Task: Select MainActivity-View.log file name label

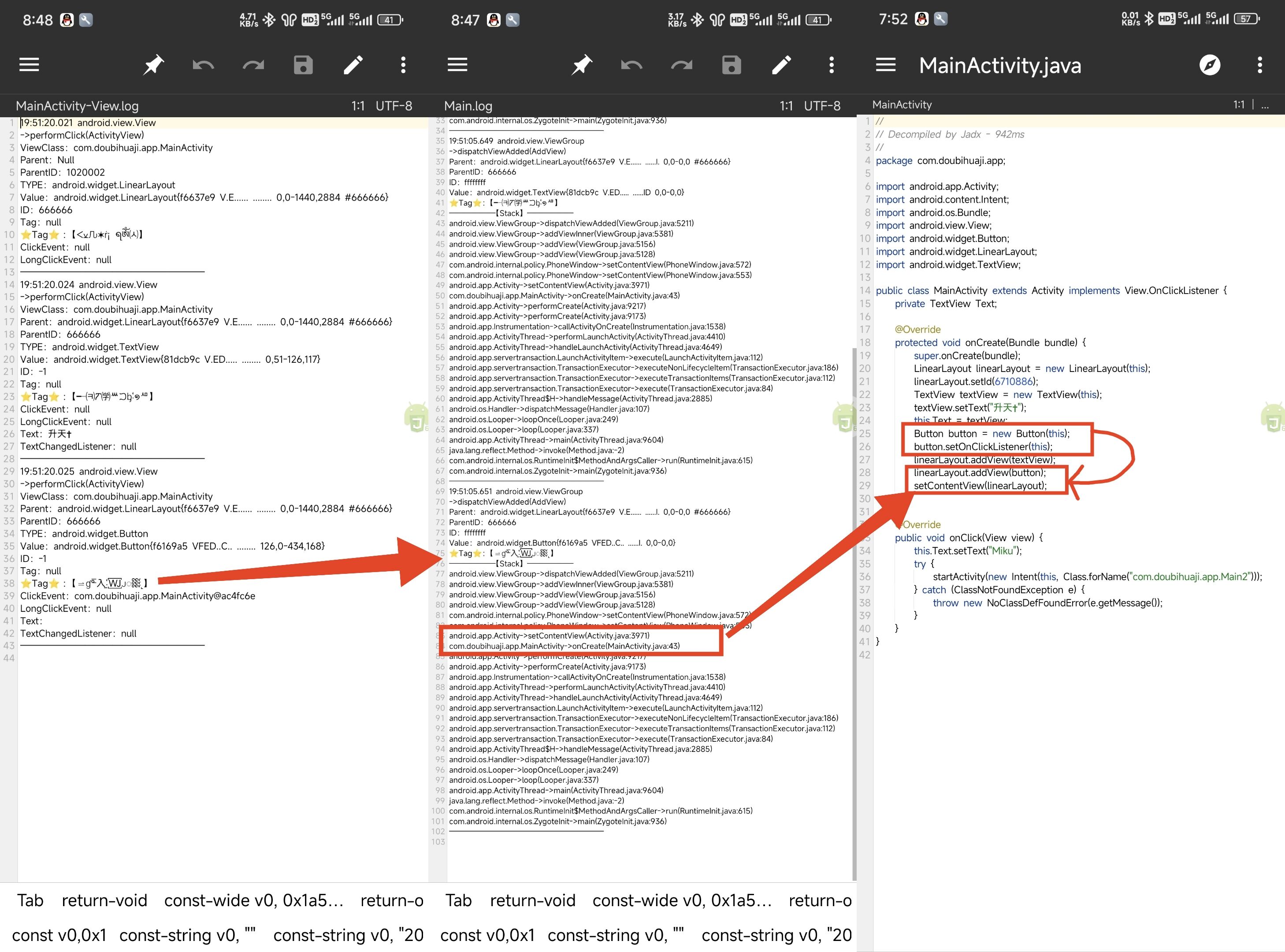Action: [x=77, y=106]
